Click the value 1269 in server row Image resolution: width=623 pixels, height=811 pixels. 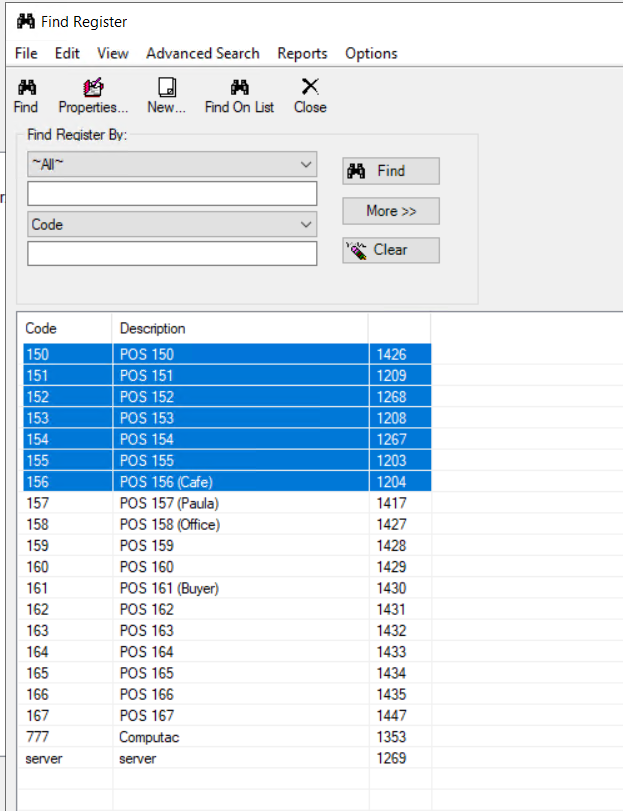coord(391,758)
